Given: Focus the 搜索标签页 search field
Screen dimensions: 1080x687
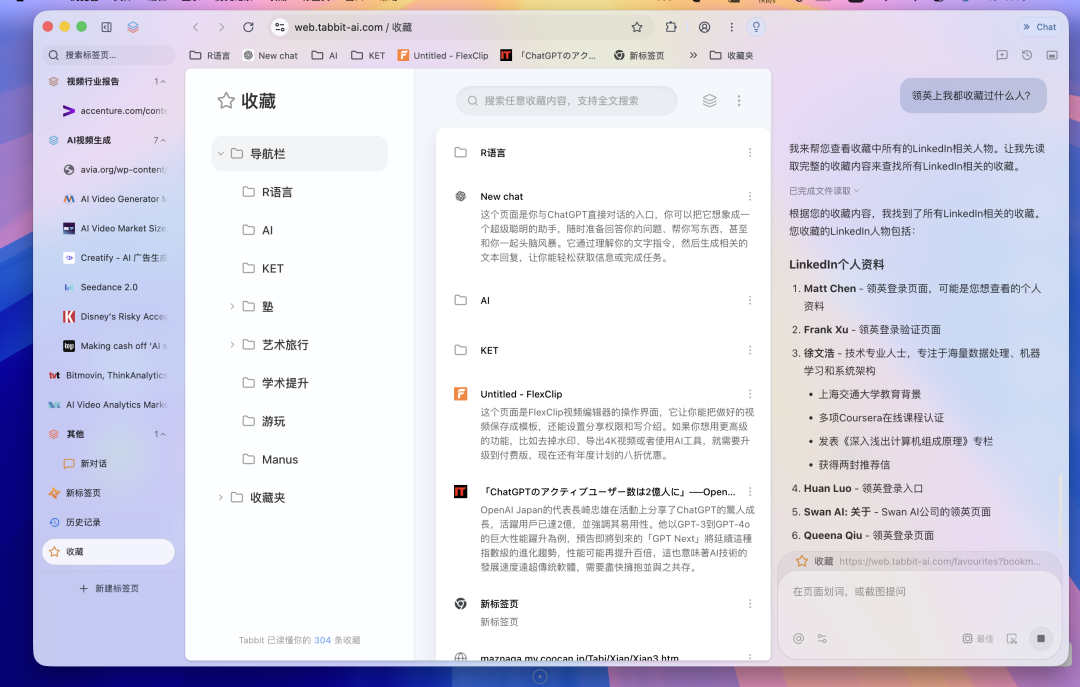Looking at the screenshot, I should [x=109, y=55].
